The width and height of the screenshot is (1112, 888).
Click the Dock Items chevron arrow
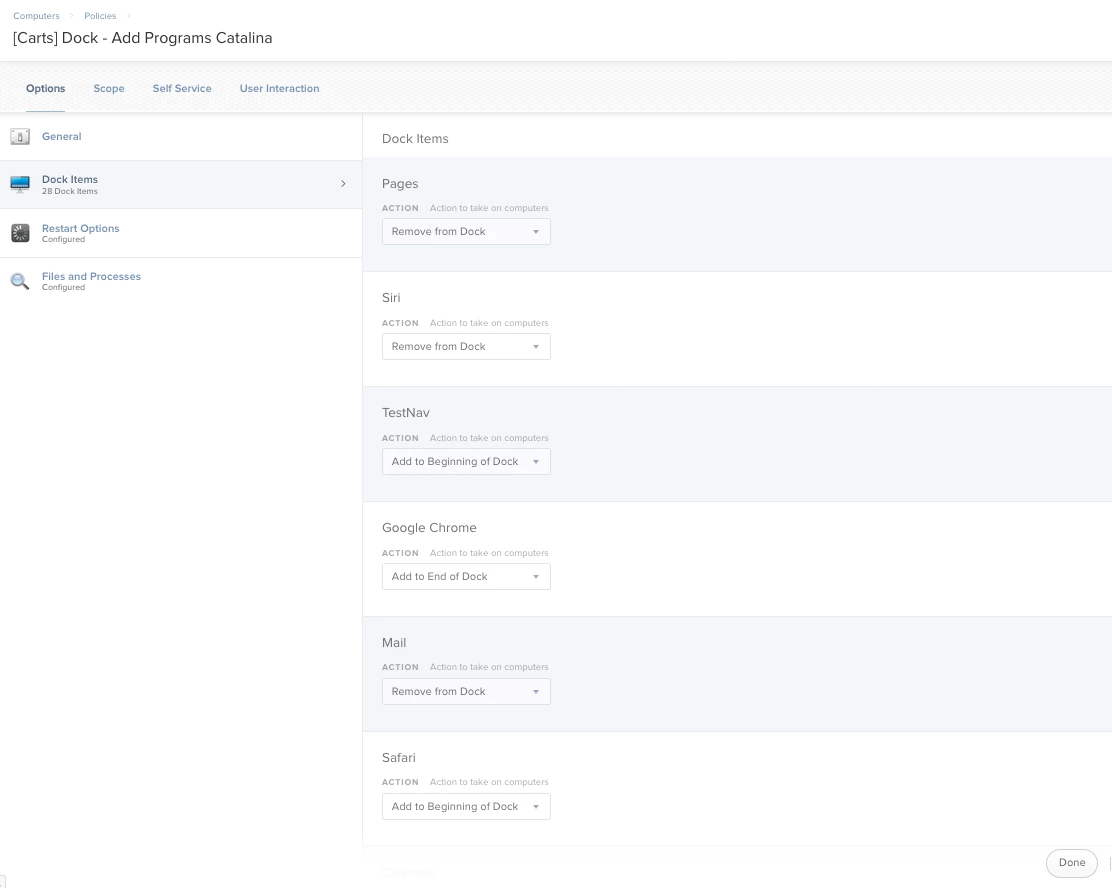343,184
